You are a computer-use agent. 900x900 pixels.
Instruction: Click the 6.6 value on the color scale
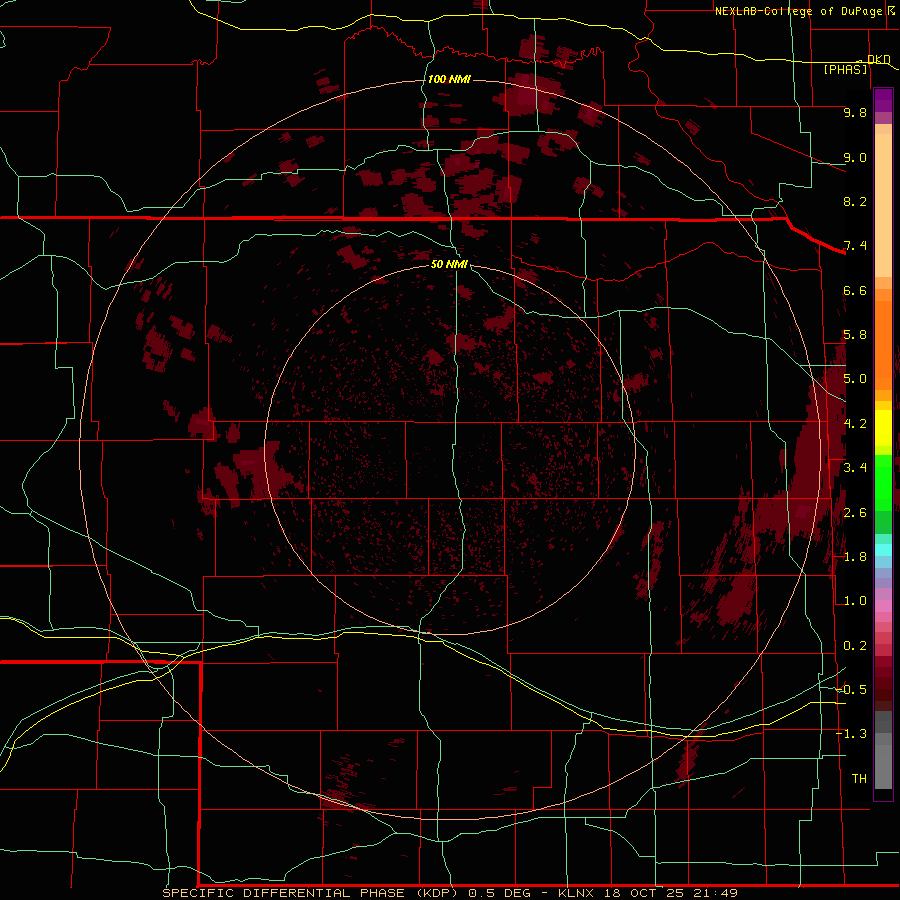(855, 290)
